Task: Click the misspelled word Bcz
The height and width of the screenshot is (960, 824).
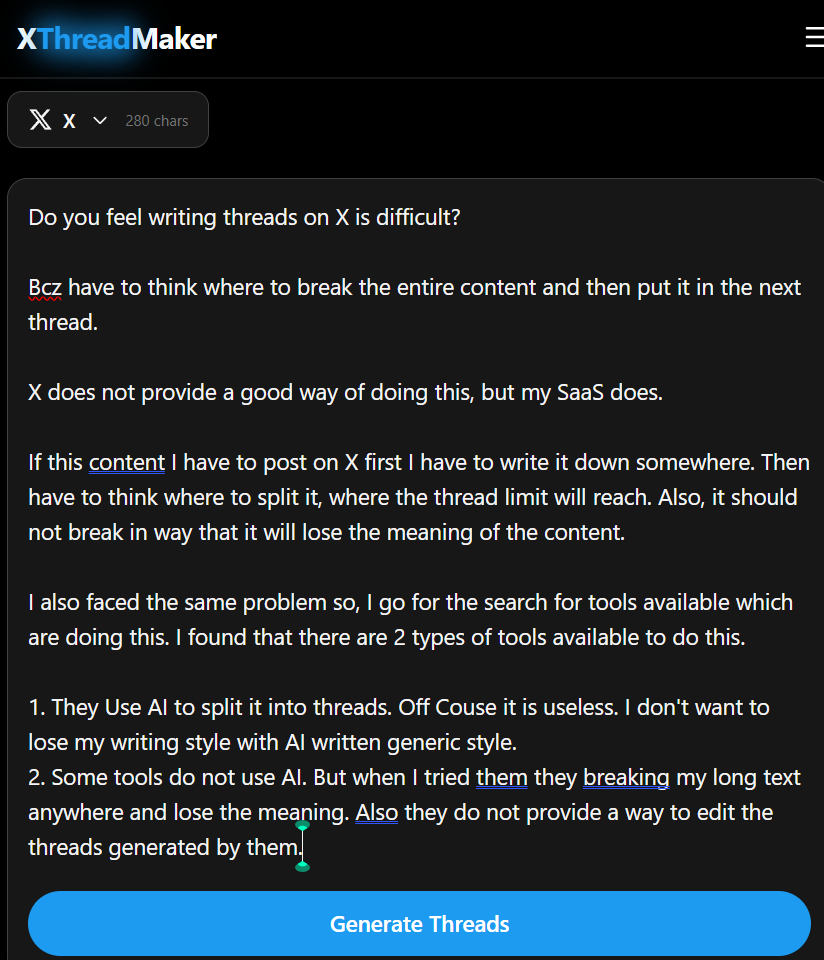Action: point(45,288)
